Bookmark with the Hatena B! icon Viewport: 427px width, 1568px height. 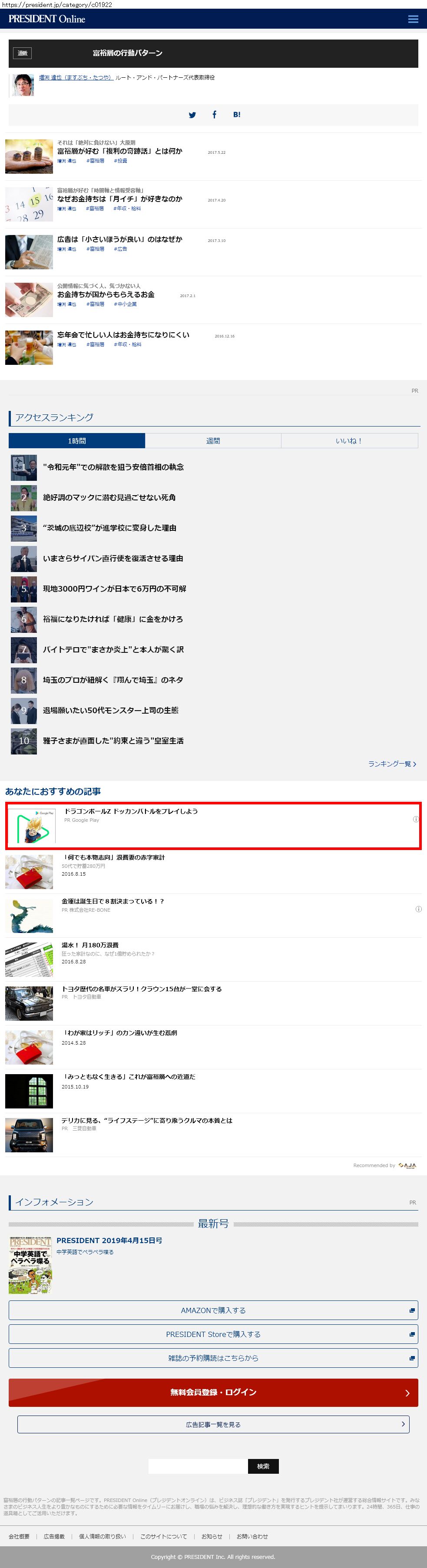click(237, 114)
